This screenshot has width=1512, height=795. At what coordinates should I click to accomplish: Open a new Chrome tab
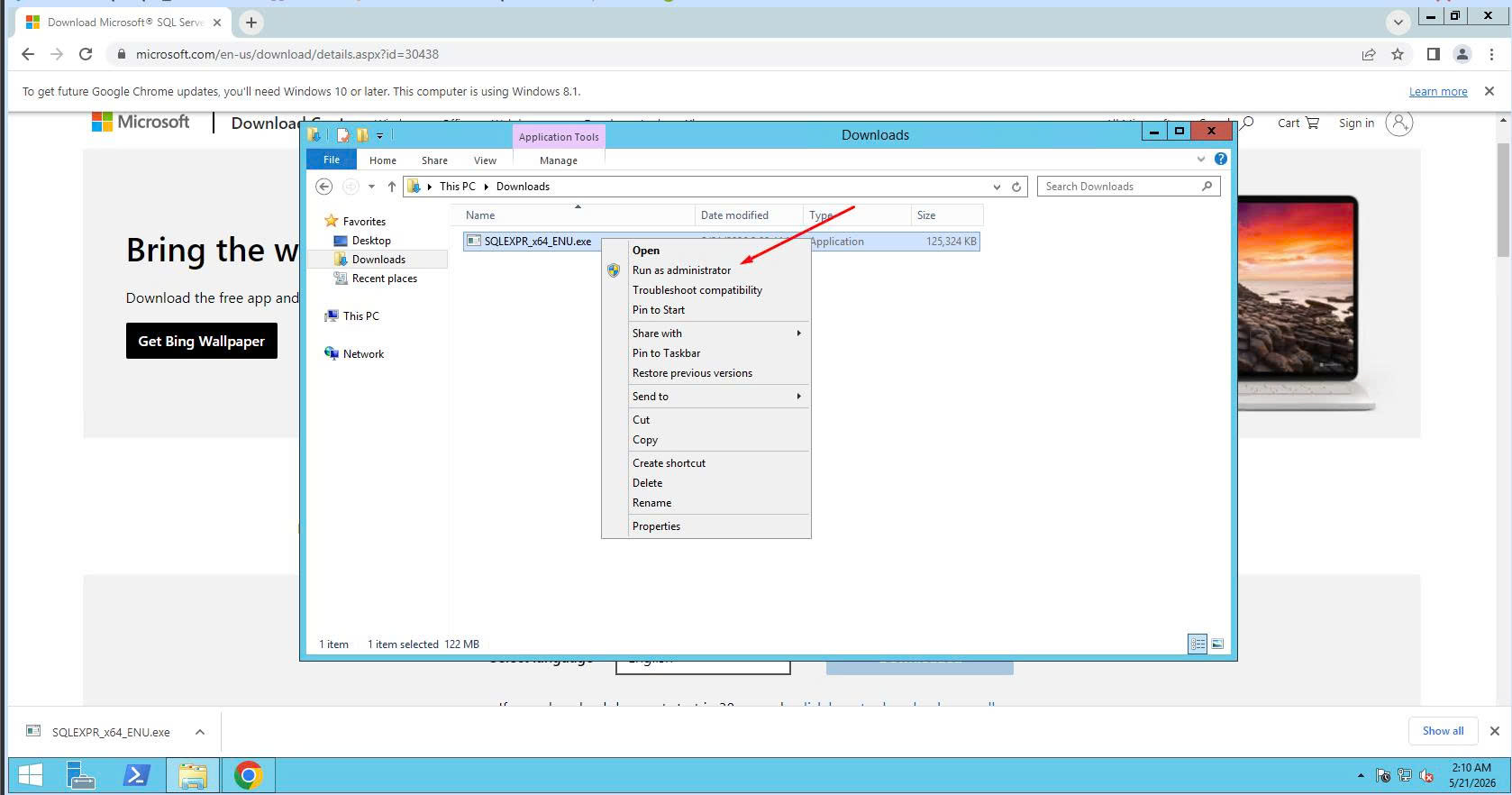click(x=251, y=23)
